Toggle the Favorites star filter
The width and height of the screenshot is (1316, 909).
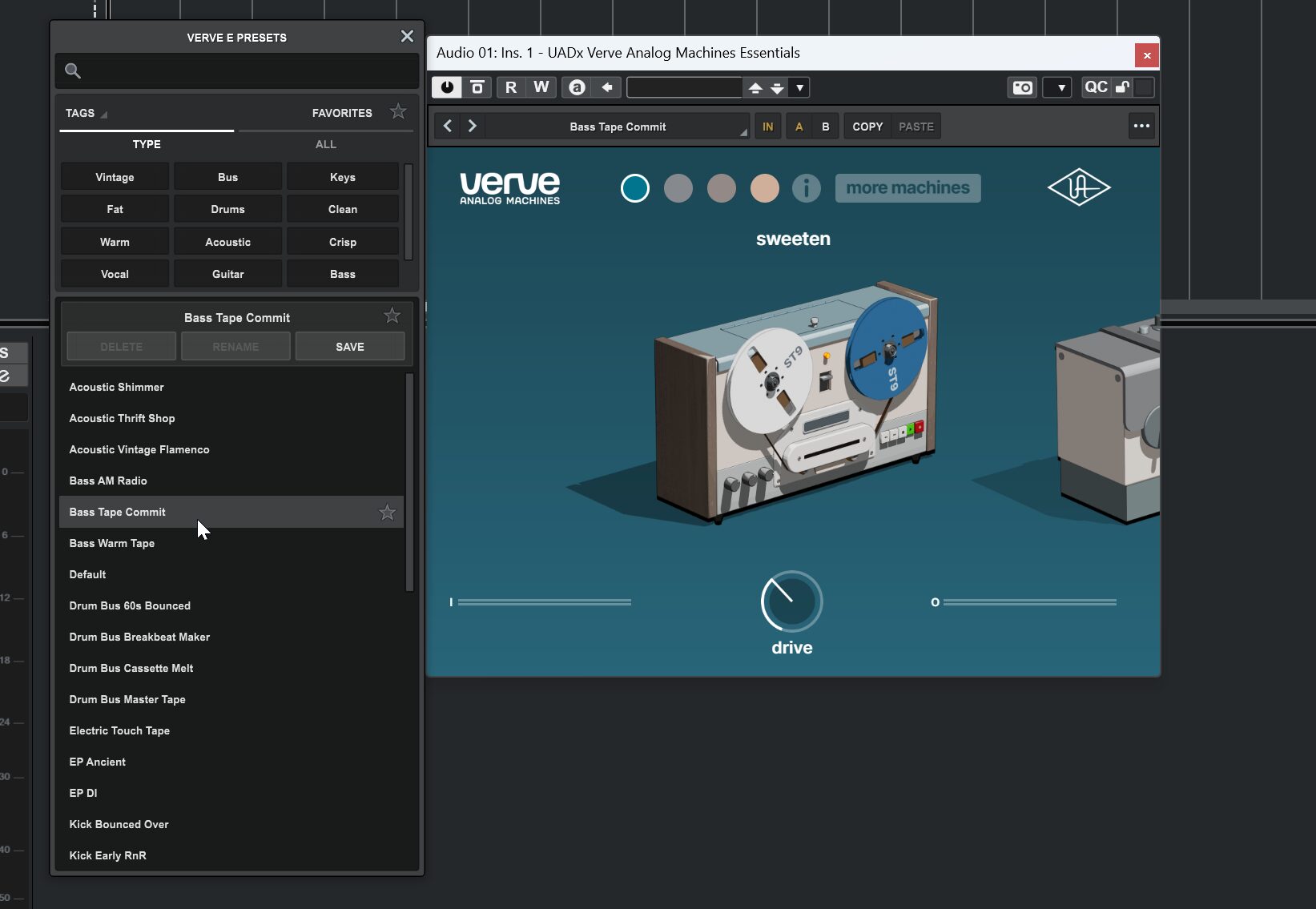point(398,112)
